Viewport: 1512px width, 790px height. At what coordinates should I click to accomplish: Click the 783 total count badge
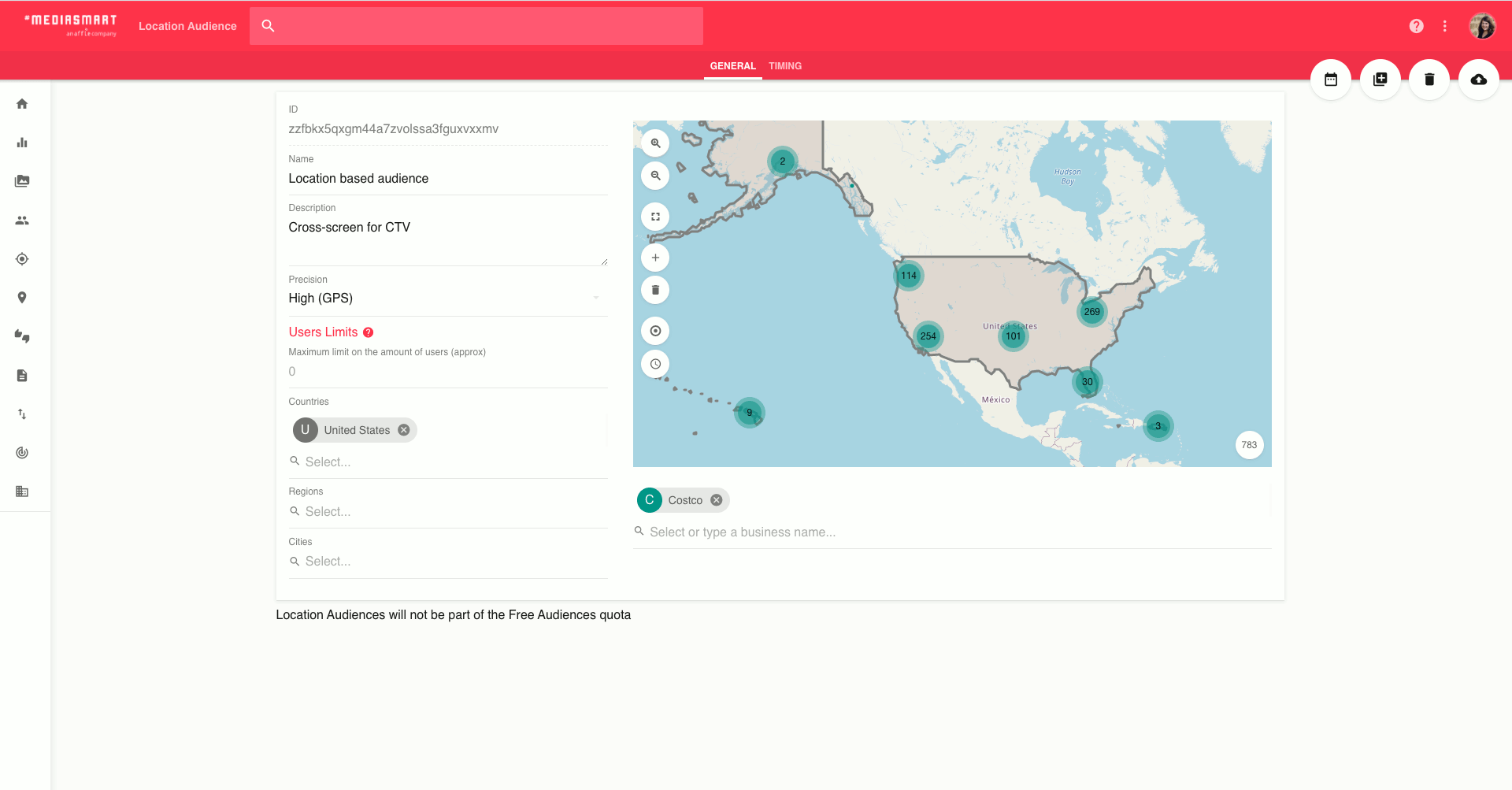click(1250, 445)
